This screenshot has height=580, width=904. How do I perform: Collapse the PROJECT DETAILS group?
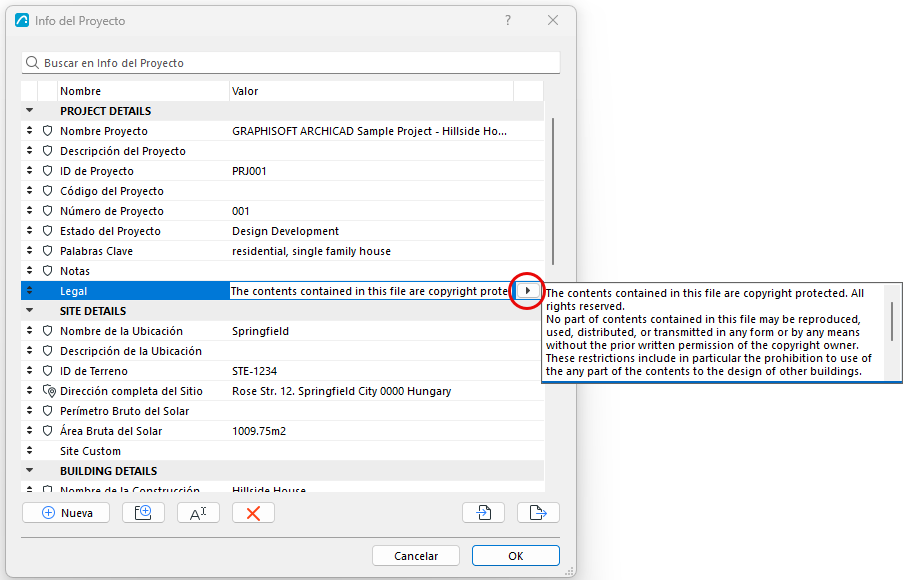[x=29, y=110]
